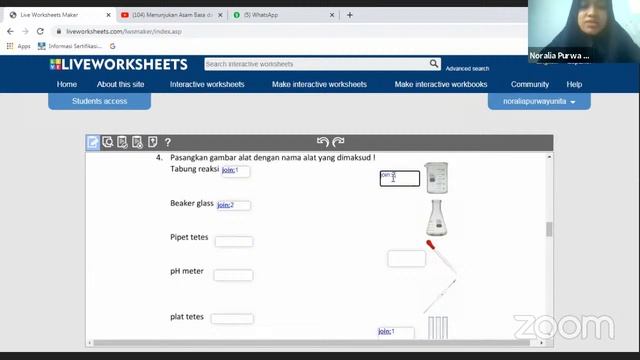The image size is (640, 360).
Task: Click the beaker glass image
Action: [x=436, y=178]
